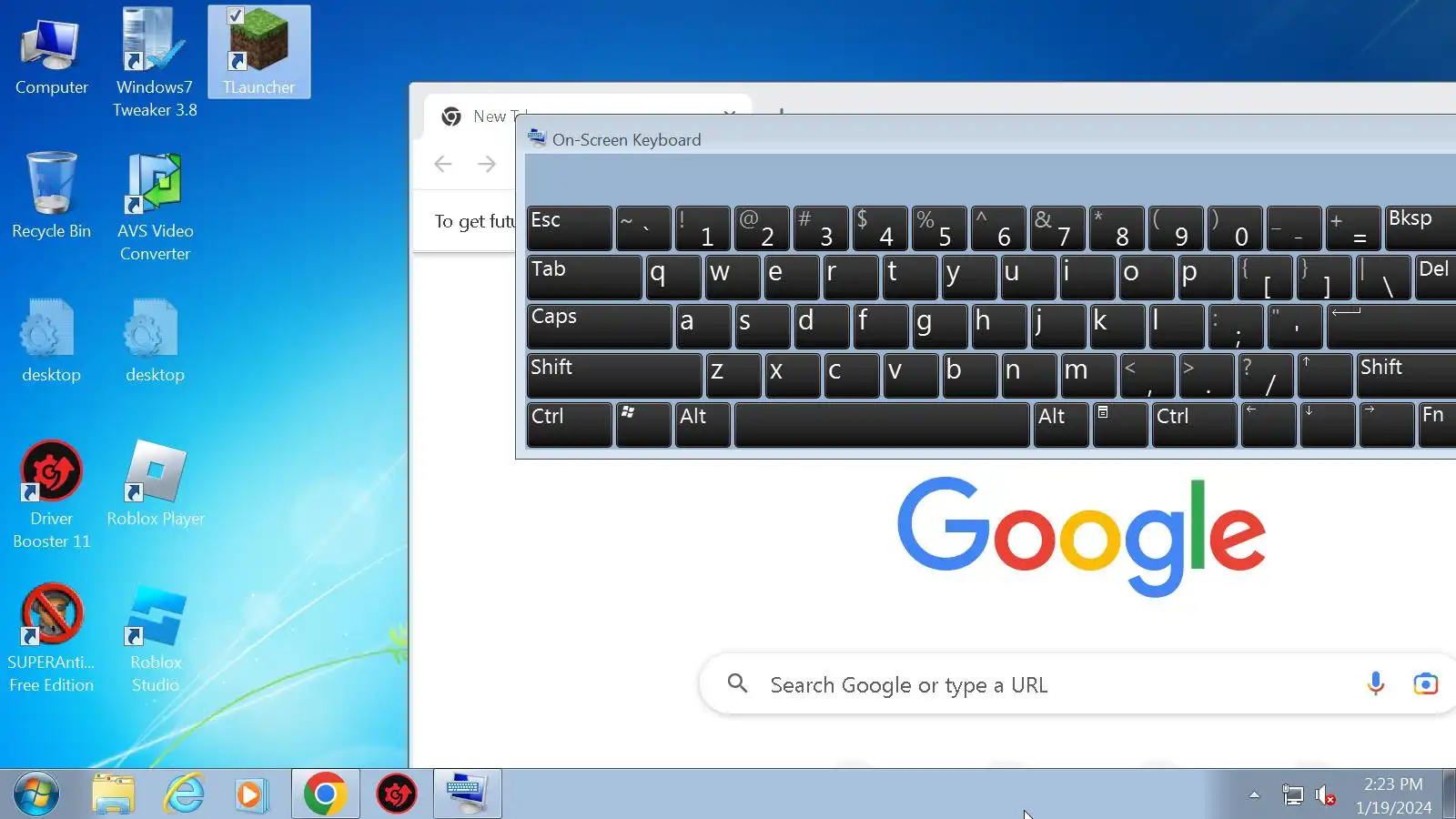Click the muted volume tray icon
This screenshot has width=1456, height=819.
(1325, 795)
